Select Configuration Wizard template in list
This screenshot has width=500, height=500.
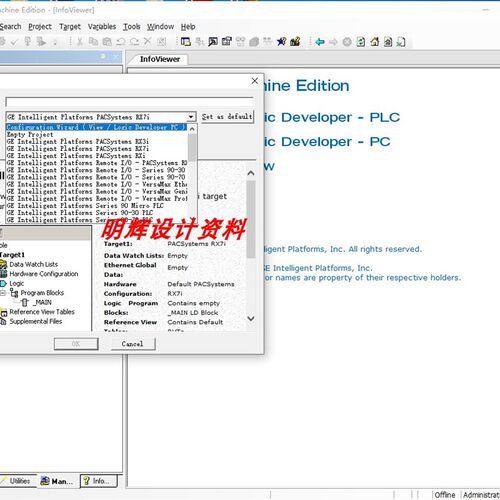tap(96, 127)
